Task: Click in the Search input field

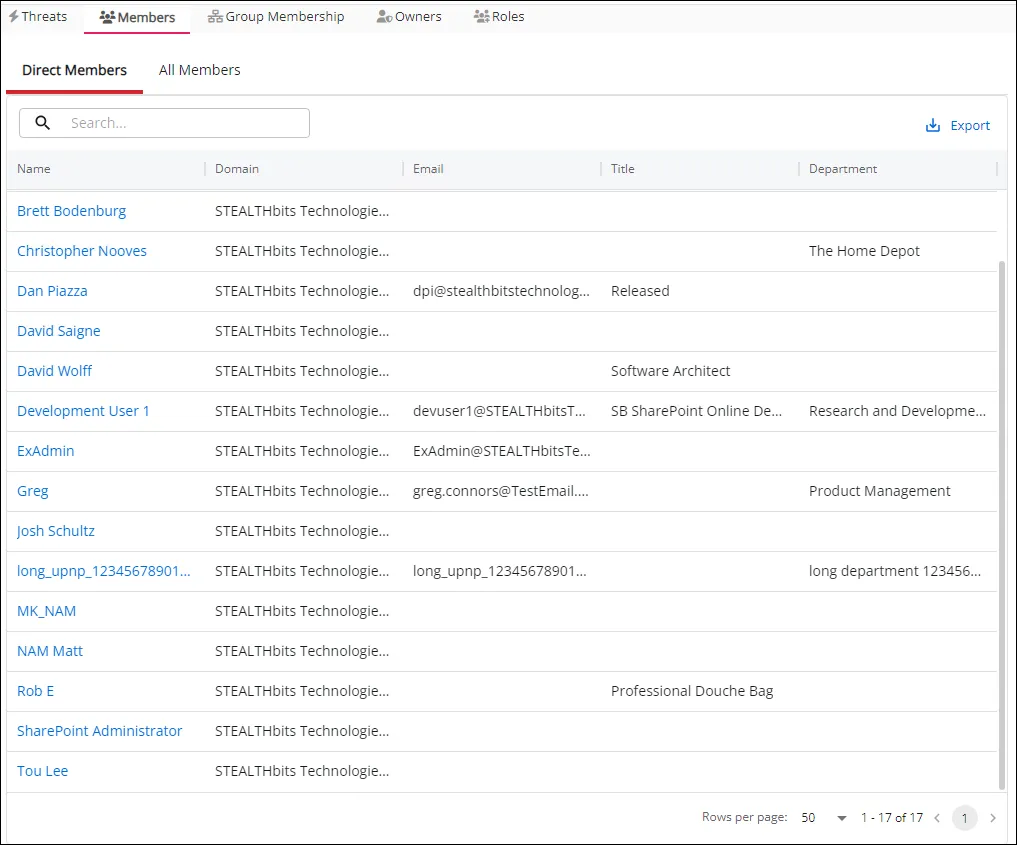Action: click(x=164, y=123)
